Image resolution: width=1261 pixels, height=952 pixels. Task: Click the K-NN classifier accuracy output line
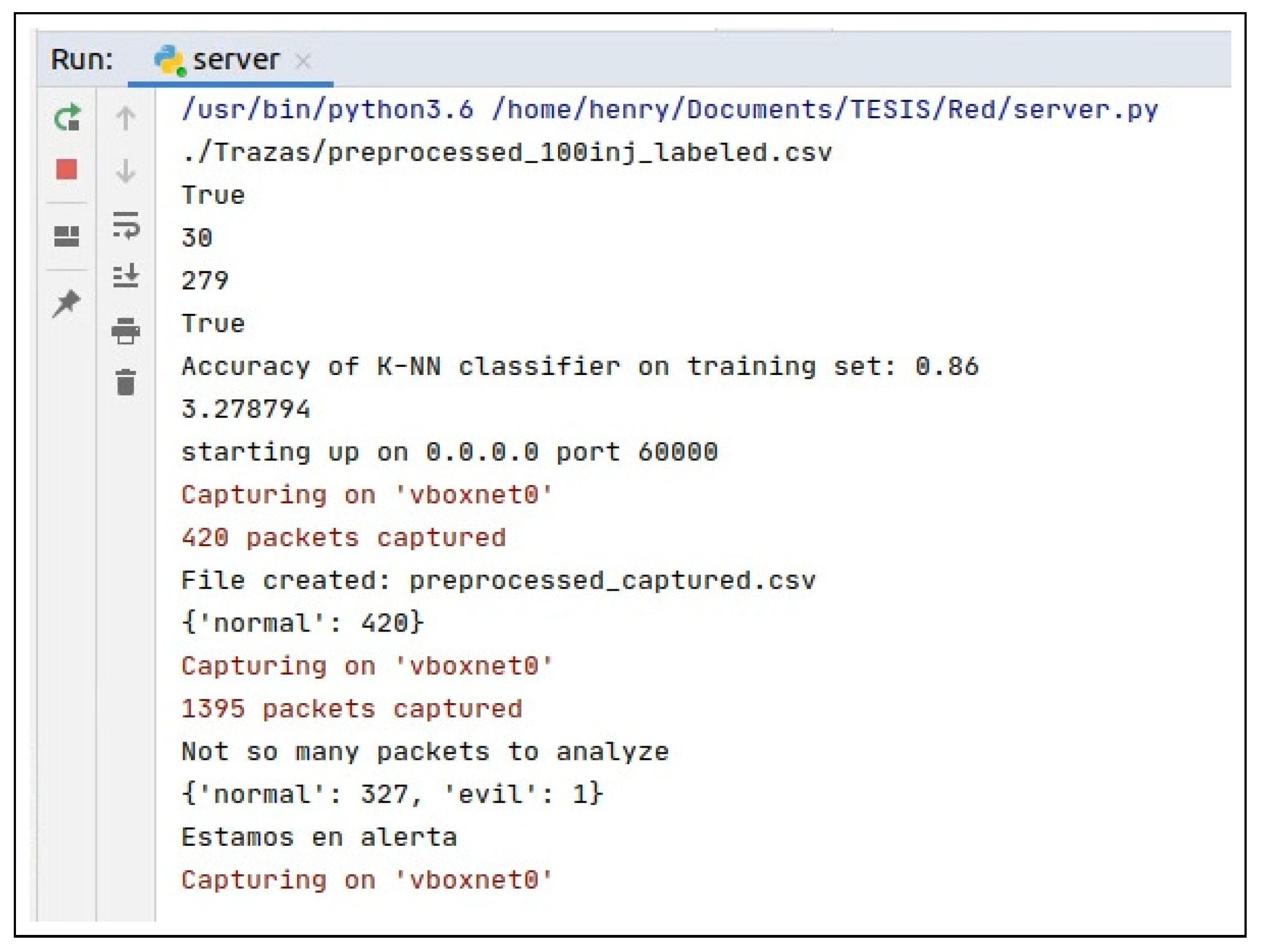pyautogui.click(x=579, y=366)
